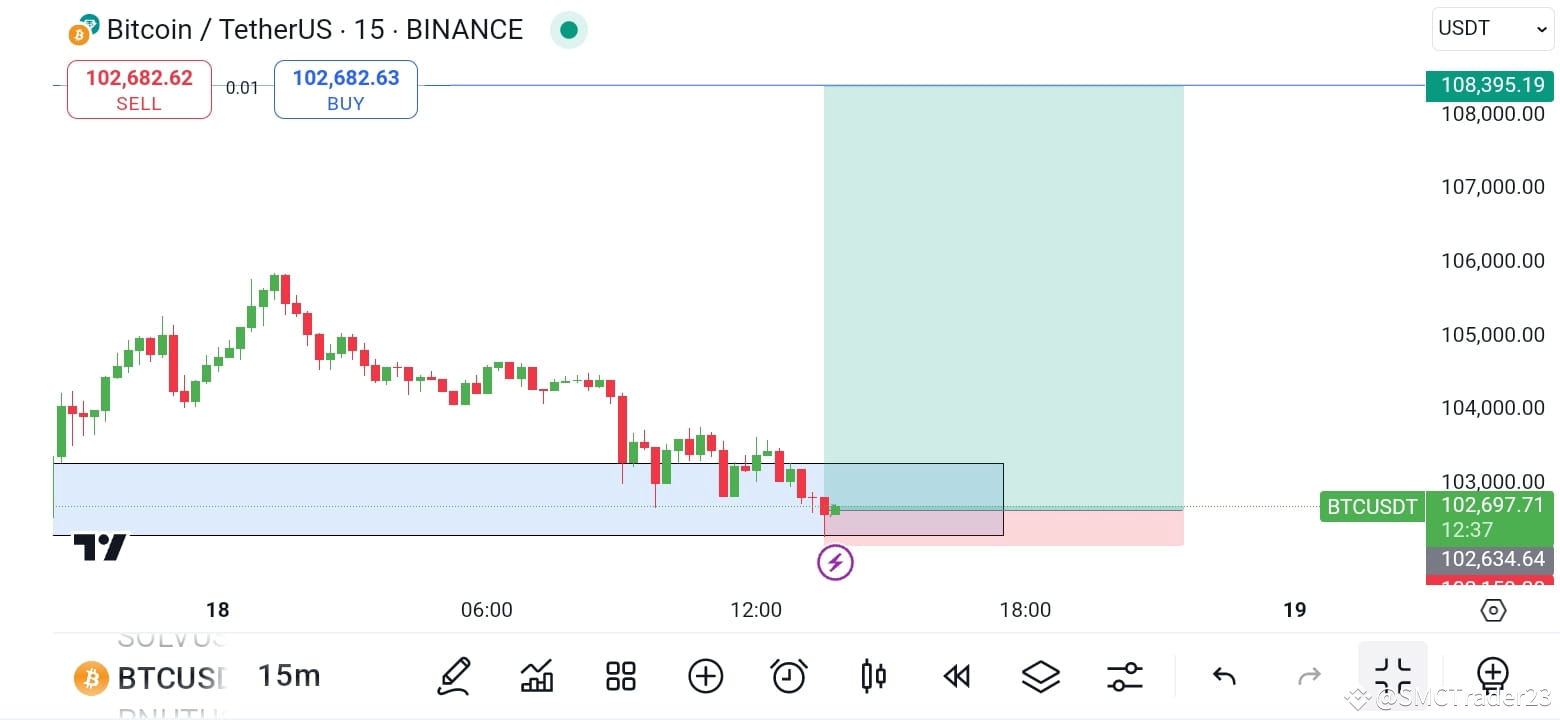Open the USDT currency dropdown
The height and width of the screenshot is (720, 1560).
1490,28
